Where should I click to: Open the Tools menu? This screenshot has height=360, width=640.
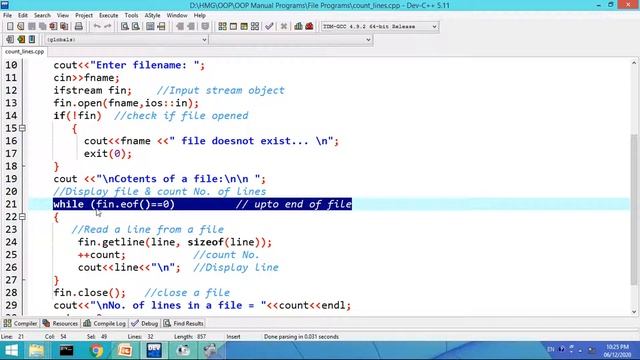pyautogui.click(x=131, y=15)
